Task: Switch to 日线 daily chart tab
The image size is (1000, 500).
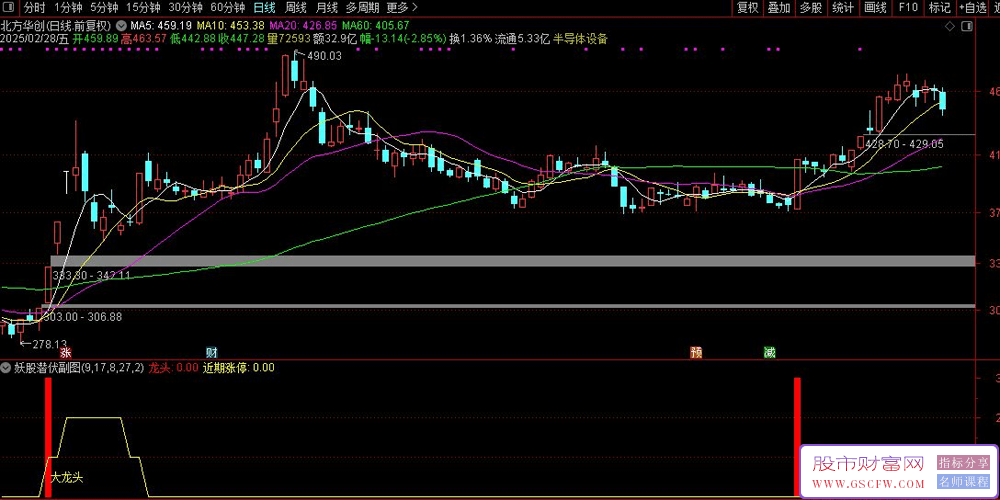Action: click(265, 8)
